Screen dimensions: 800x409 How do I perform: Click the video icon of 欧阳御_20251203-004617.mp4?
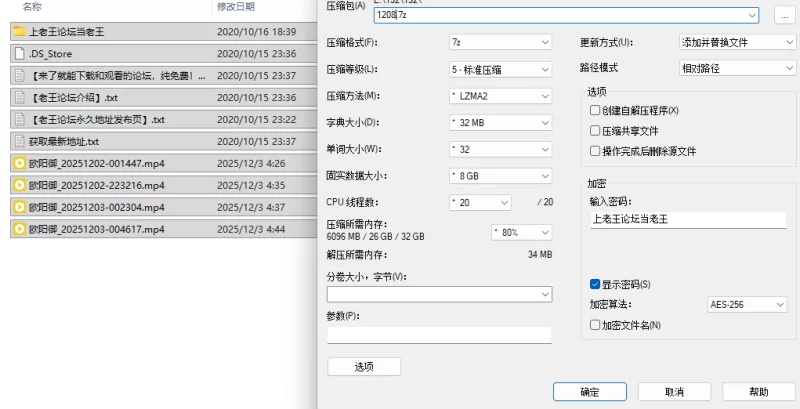(19, 229)
